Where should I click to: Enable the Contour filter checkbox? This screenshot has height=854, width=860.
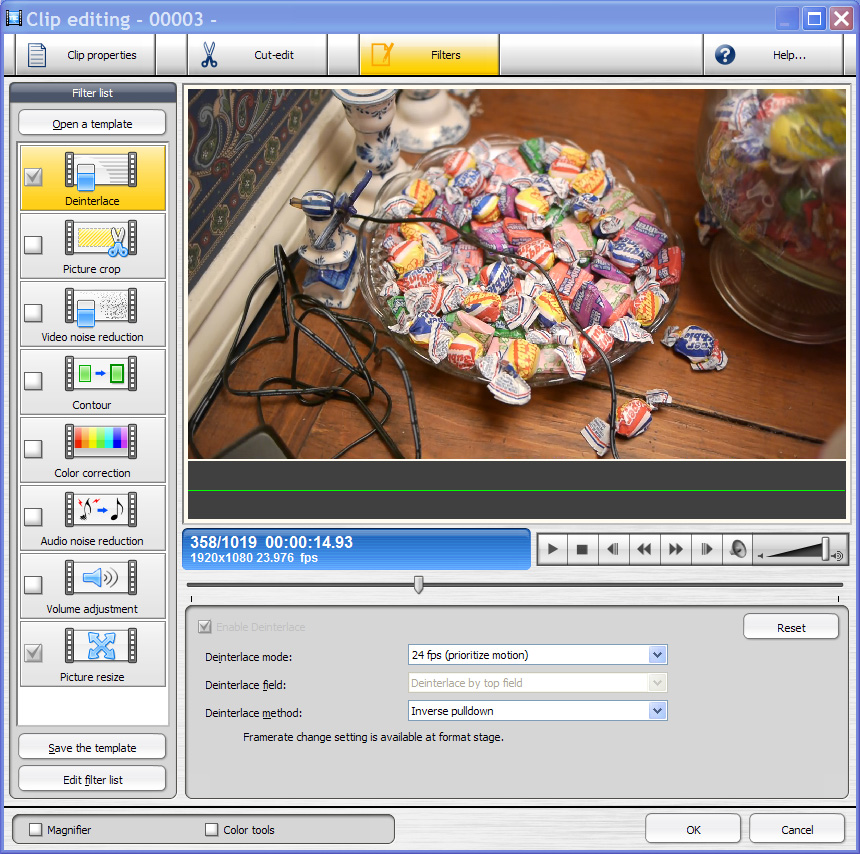click(x=33, y=381)
